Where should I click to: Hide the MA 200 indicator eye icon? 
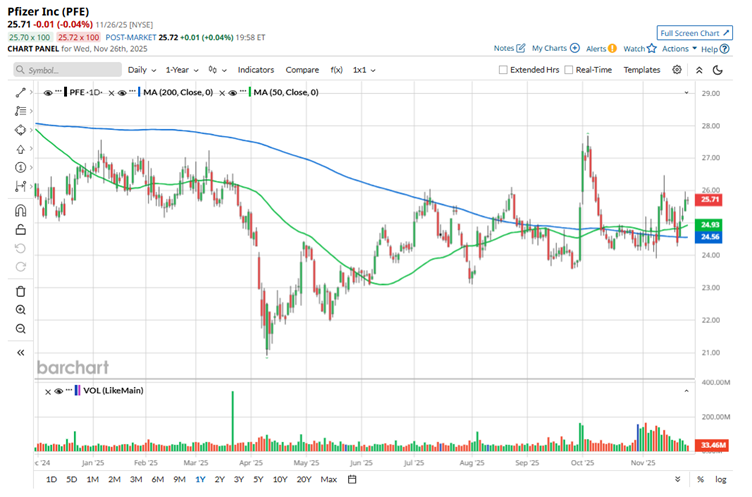click(x=122, y=93)
